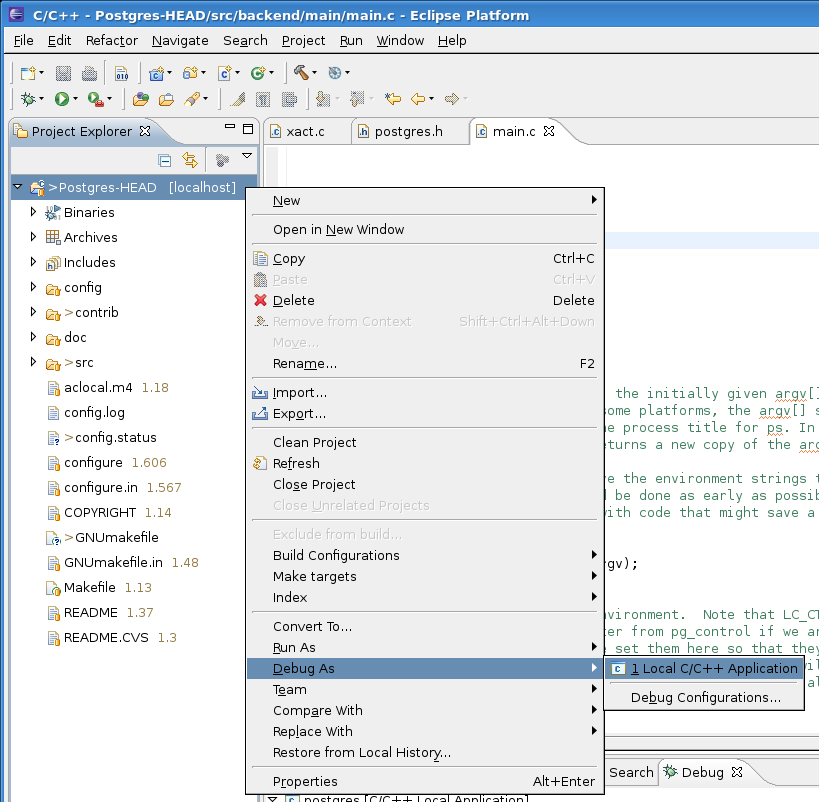Click the Print icon in toolbar
The width and height of the screenshot is (819, 802).
coord(89,73)
